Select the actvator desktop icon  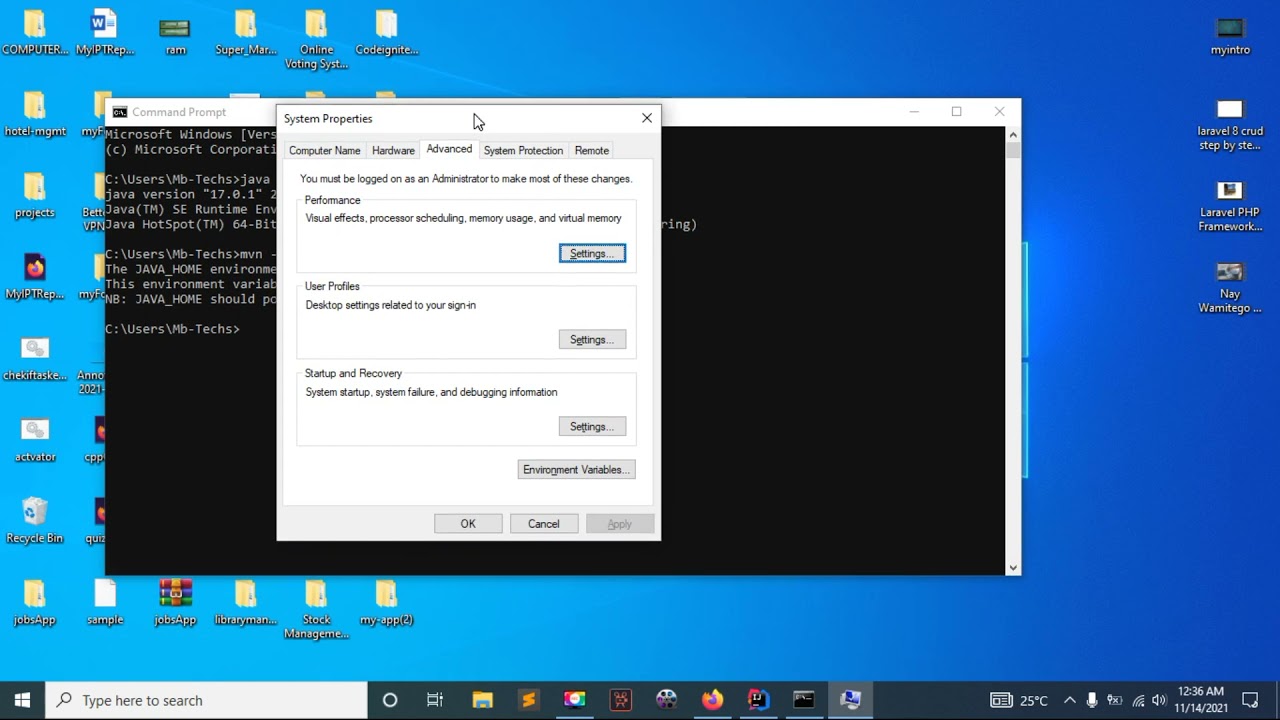pyautogui.click(x=35, y=440)
